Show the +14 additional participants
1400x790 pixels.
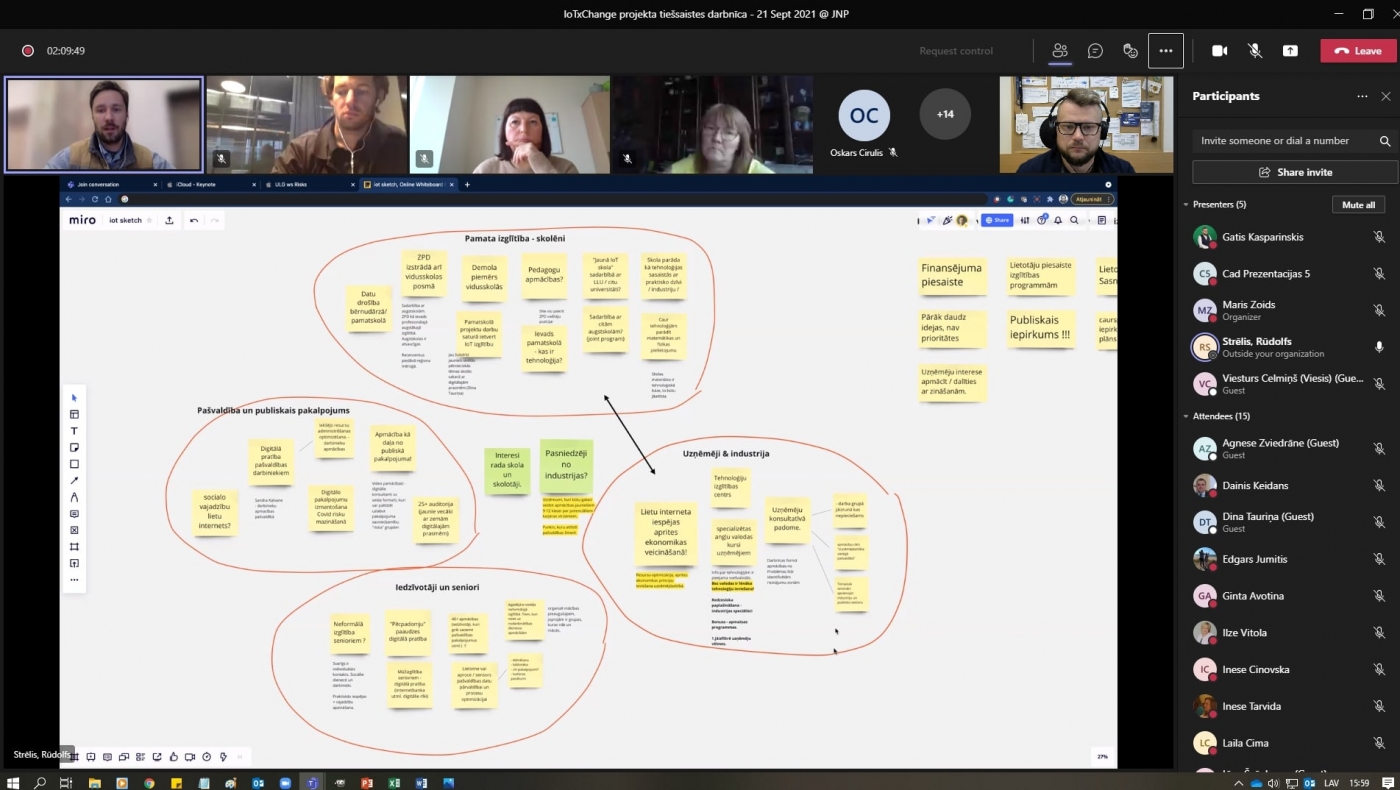945,114
